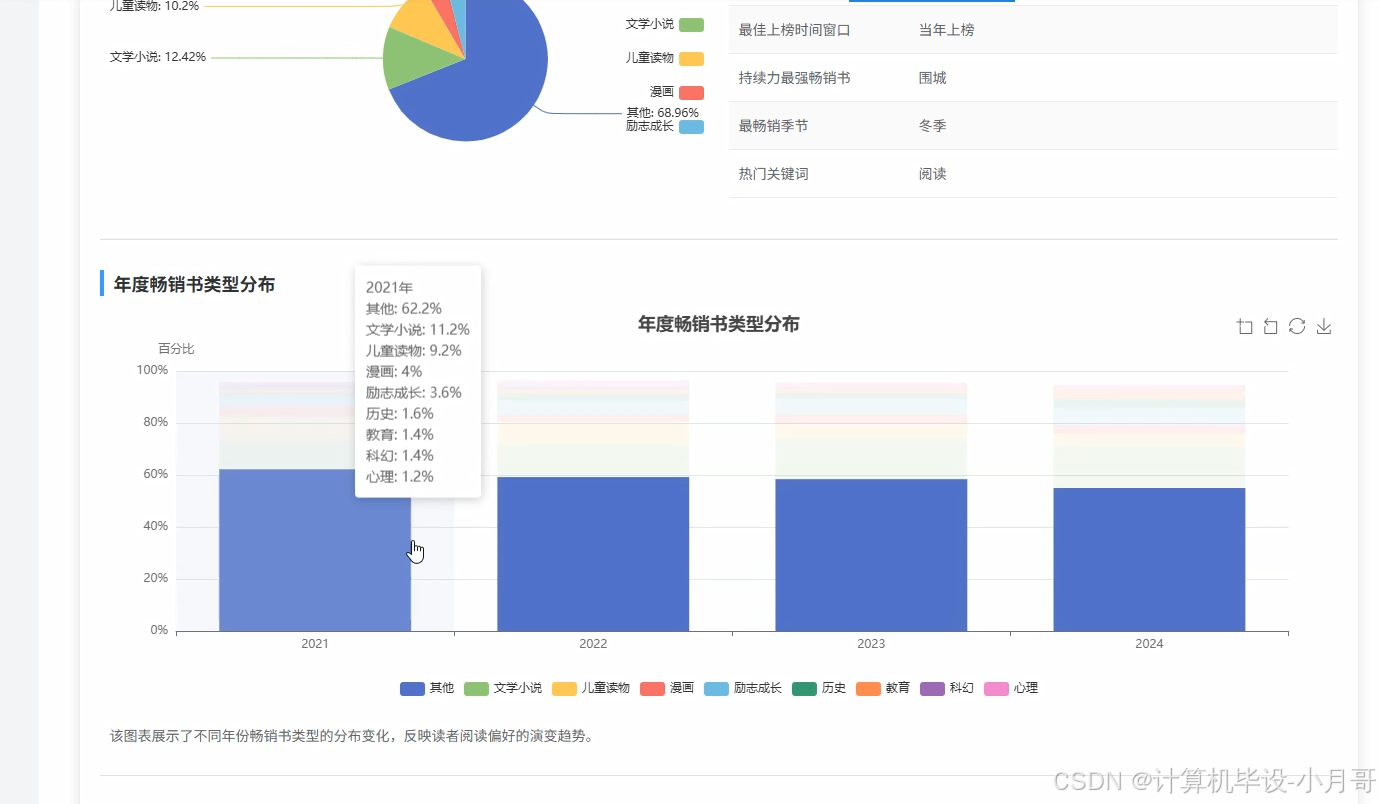Download the chart image via the save icon
The width and height of the screenshot is (1380, 804).
click(1323, 326)
